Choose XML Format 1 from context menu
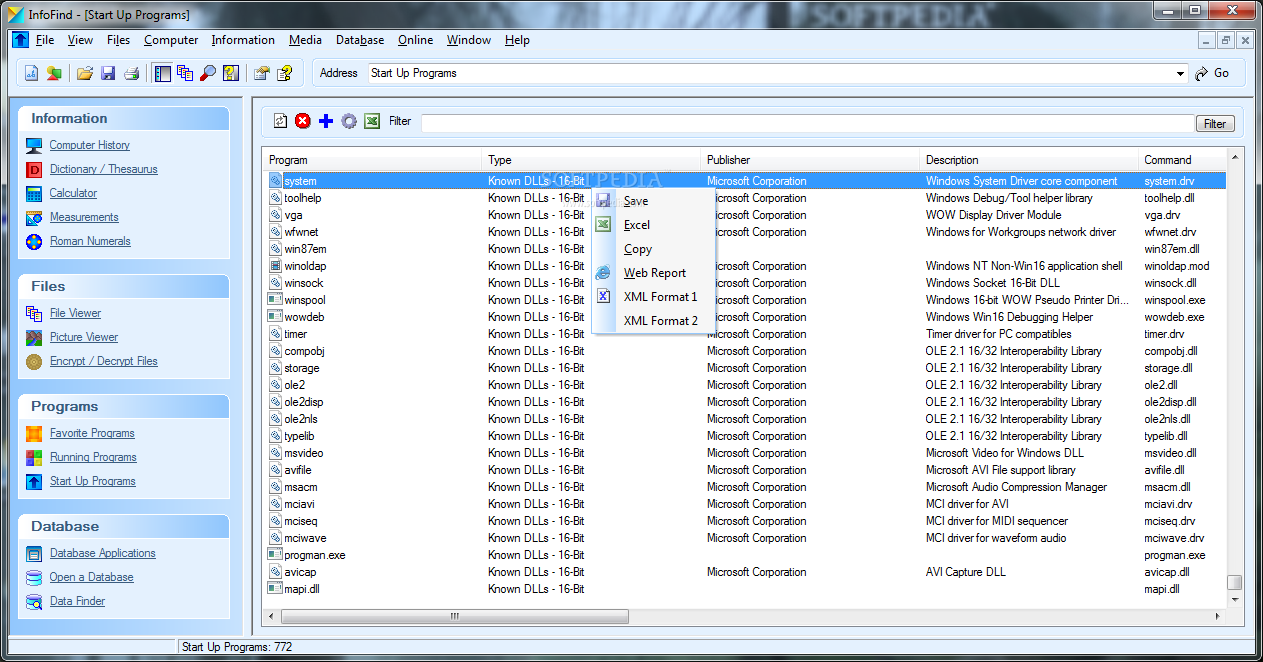 [x=654, y=297]
